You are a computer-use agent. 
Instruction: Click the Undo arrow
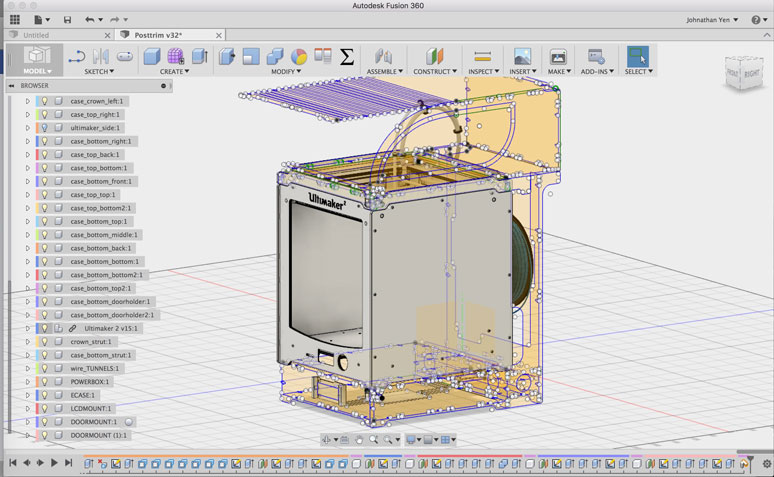(x=89, y=20)
